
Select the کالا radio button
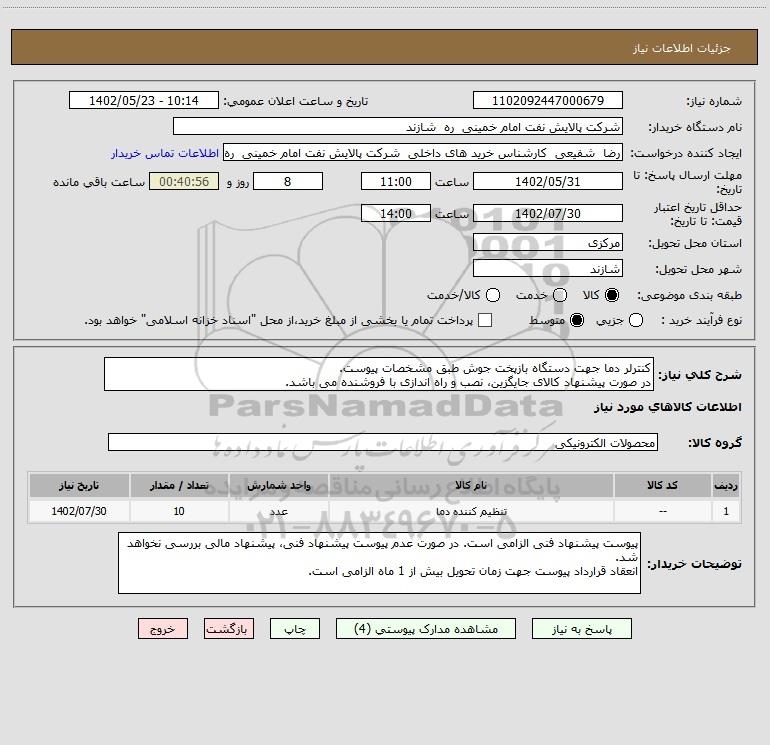tap(612, 295)
